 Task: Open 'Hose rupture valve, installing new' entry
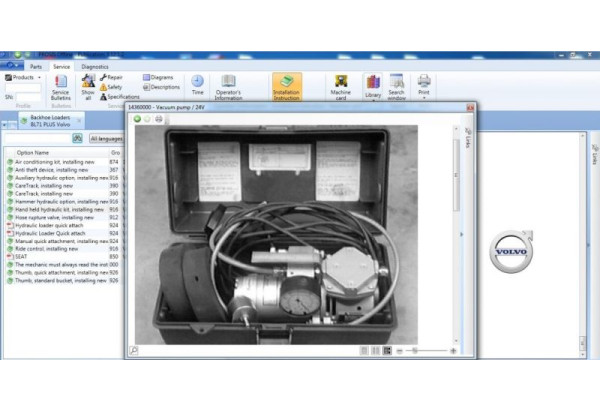click(56, 217)
